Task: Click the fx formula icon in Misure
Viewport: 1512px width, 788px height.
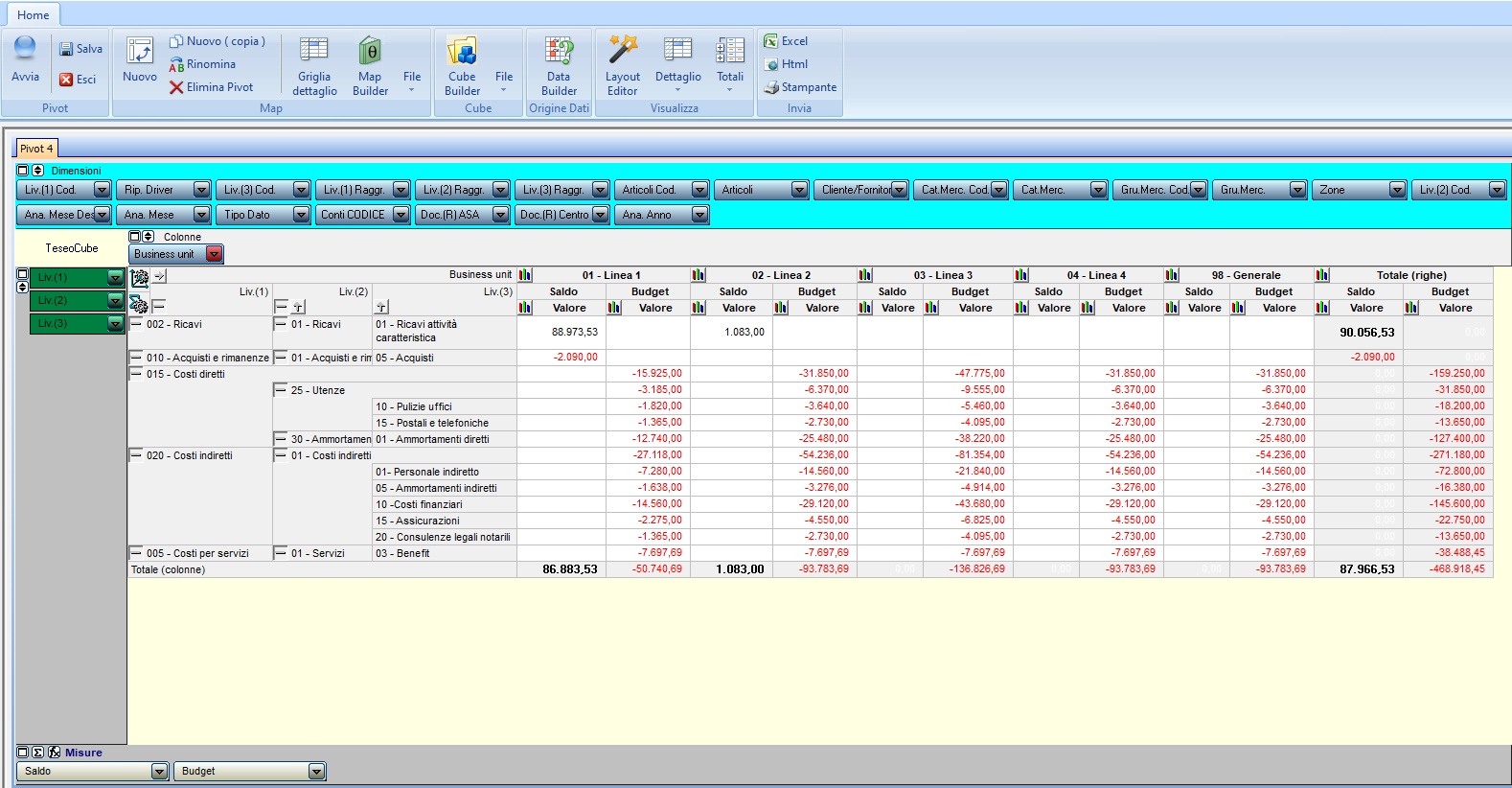Action: 55,753
